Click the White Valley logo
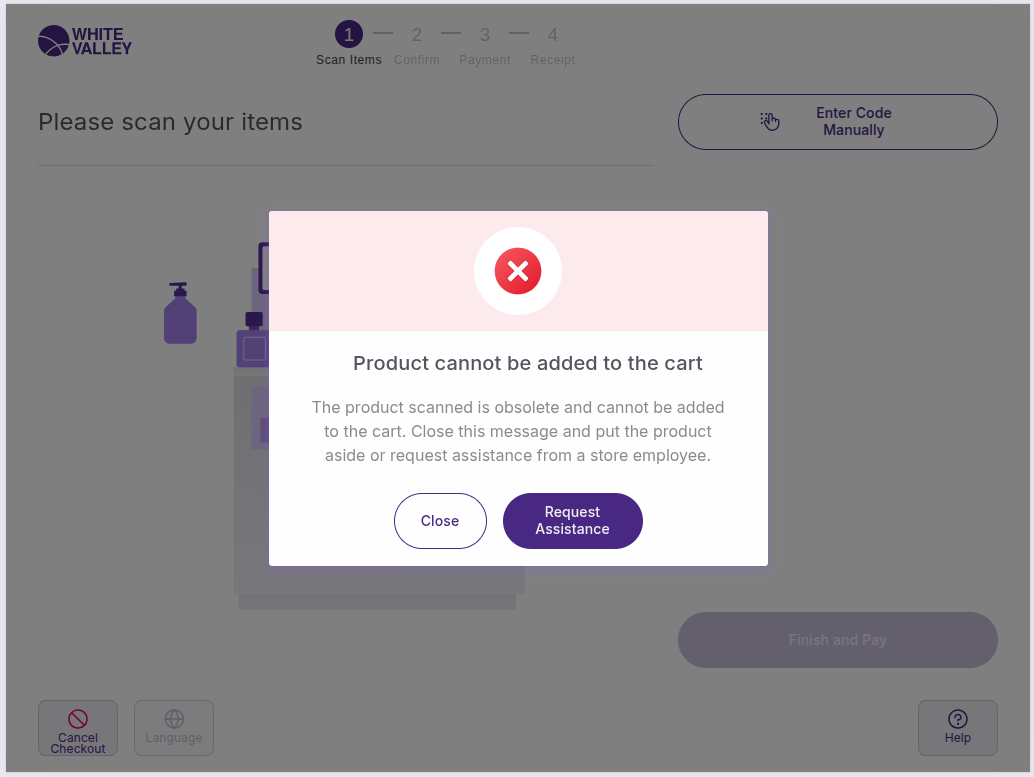 (84, 41)
